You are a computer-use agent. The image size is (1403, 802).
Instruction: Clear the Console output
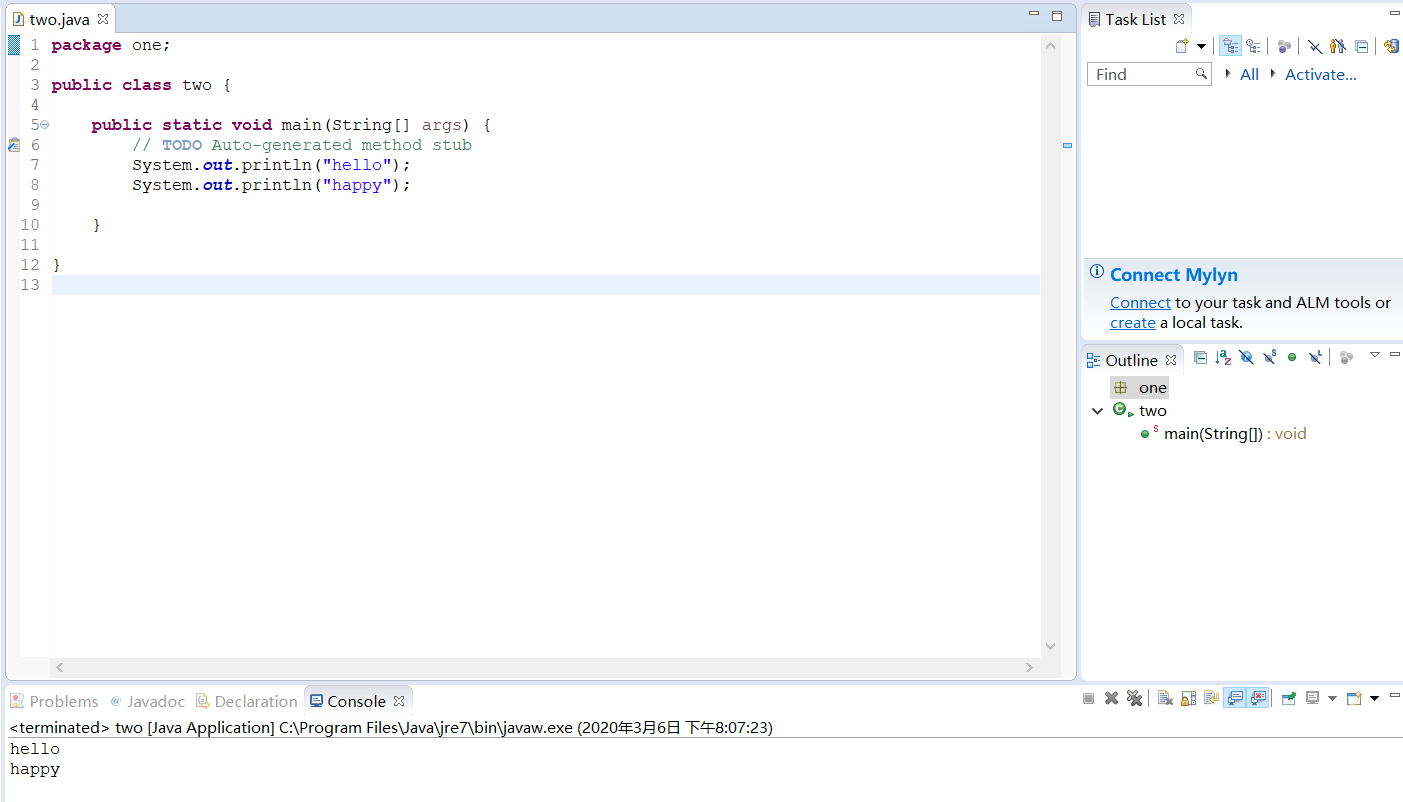tap(1165, 698)
